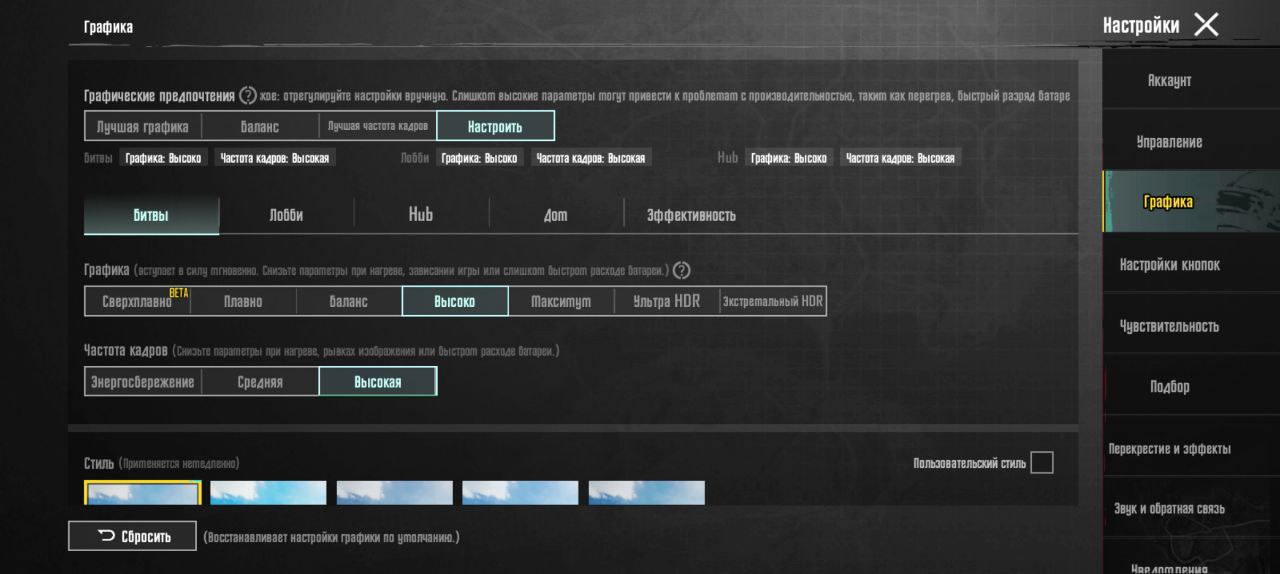
Task: Switch to Дом tab
Action: [556, 215]
